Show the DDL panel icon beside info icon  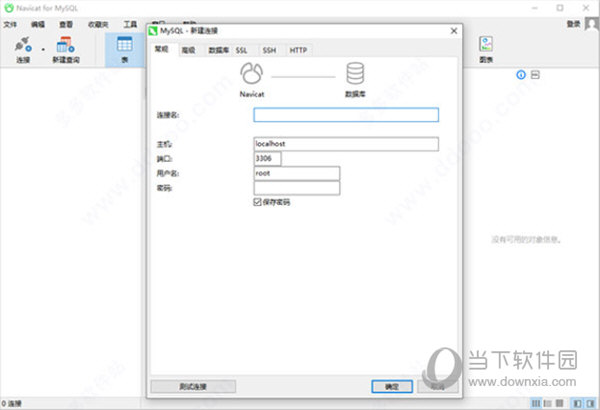(x=535, y=75)
